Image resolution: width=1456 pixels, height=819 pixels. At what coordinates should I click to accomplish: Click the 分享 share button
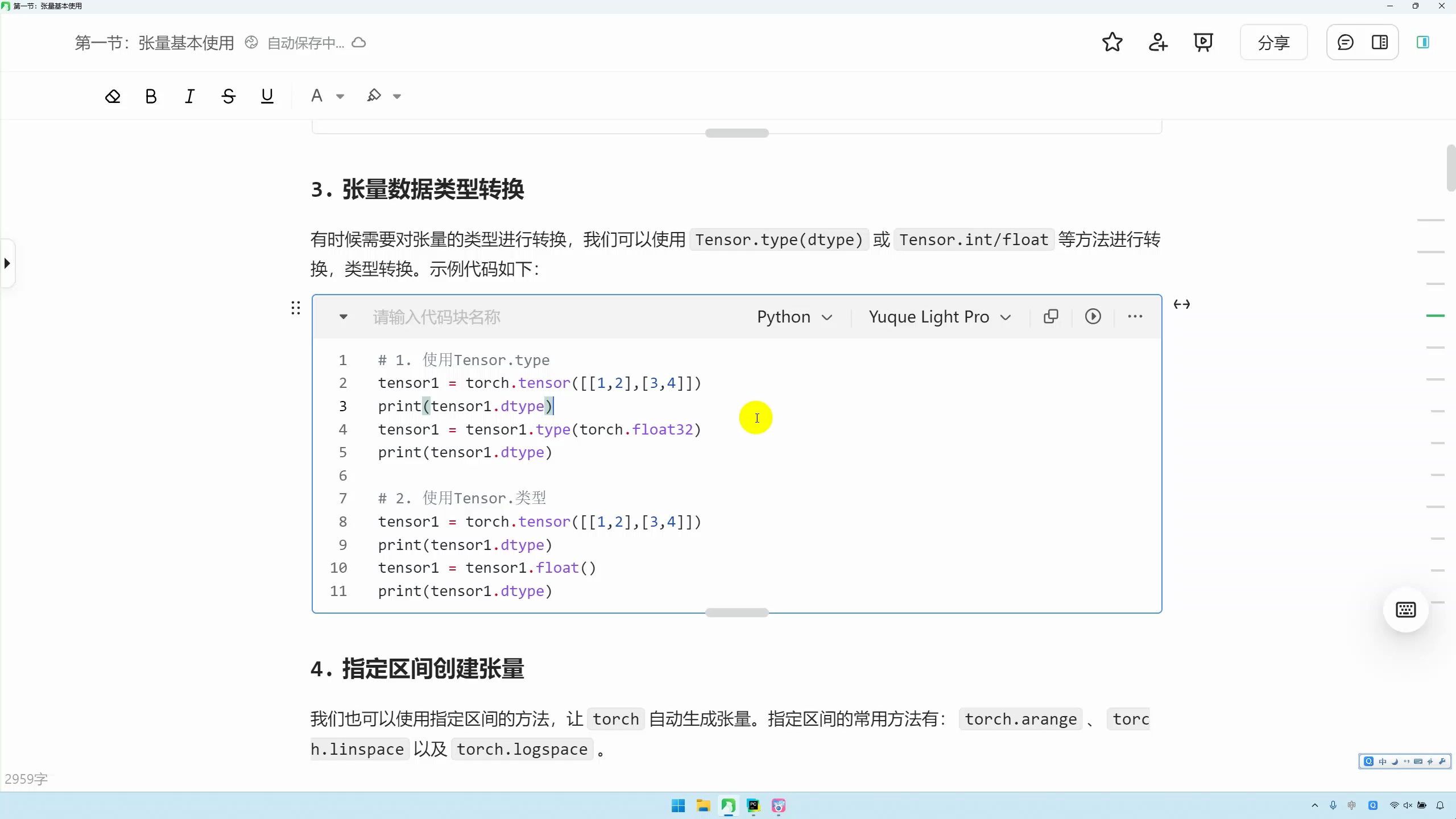[x=1273, y=42]
